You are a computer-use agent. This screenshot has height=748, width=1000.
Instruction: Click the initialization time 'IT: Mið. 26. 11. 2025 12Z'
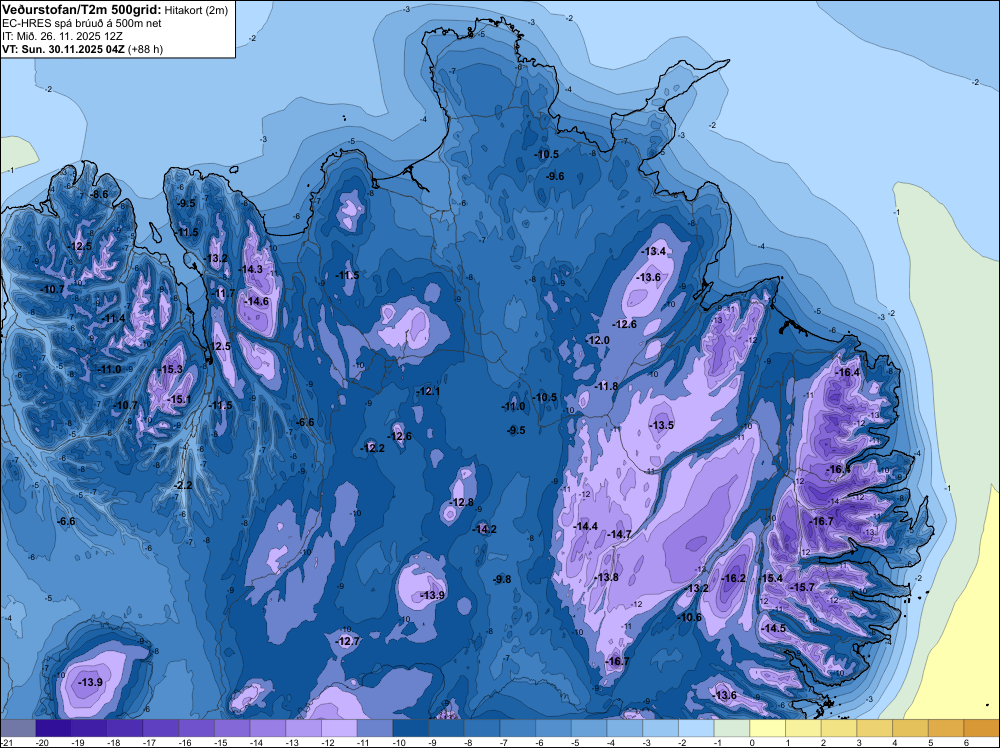point(64,36)
